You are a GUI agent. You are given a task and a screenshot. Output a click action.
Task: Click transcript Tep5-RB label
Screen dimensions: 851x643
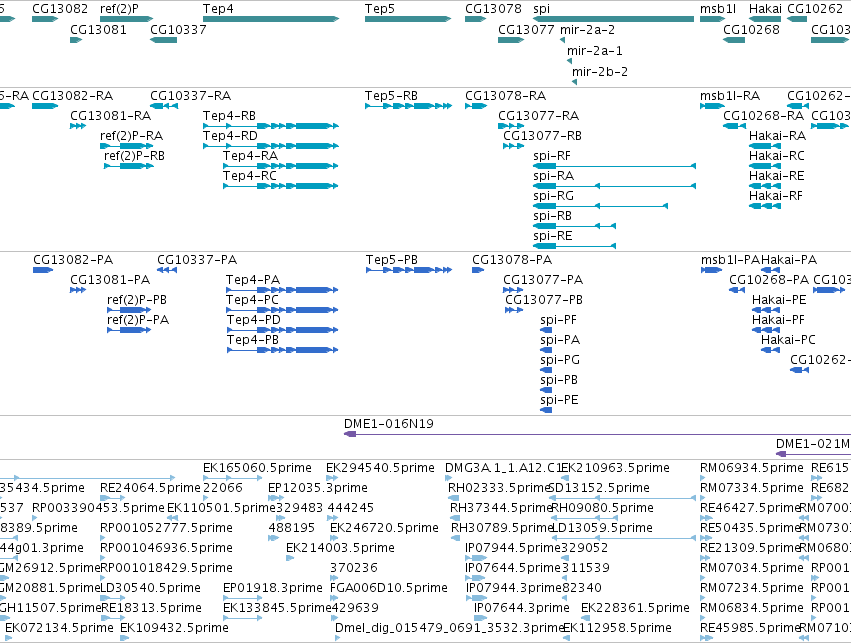coord(391,96)
